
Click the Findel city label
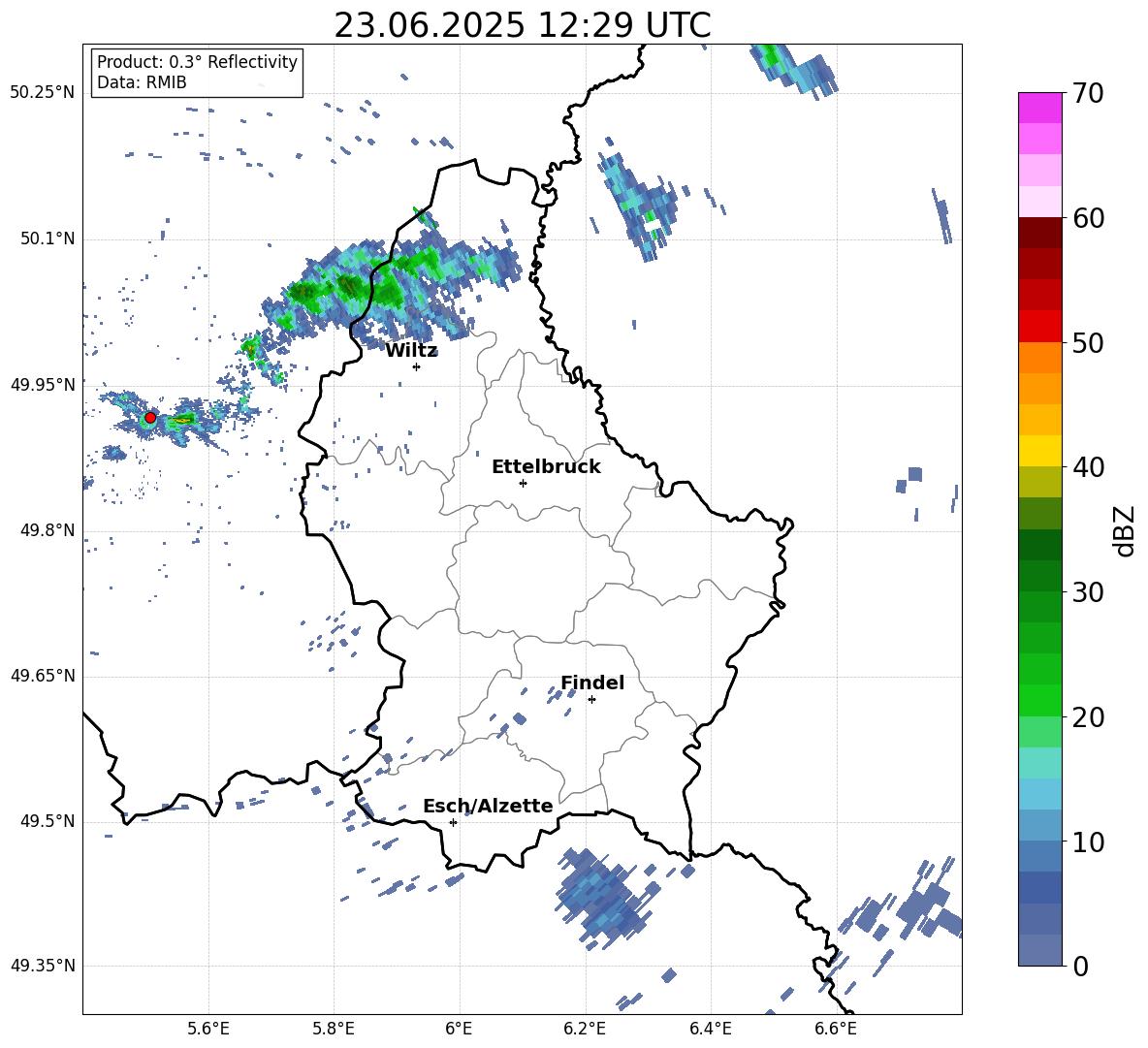592,683
